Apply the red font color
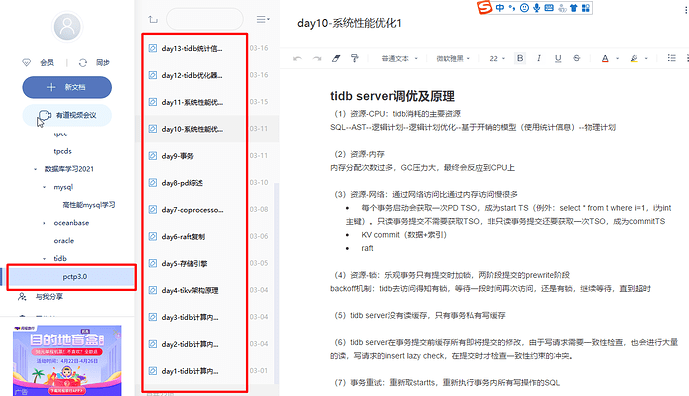The image size is (689, 396). coord(605,58)
